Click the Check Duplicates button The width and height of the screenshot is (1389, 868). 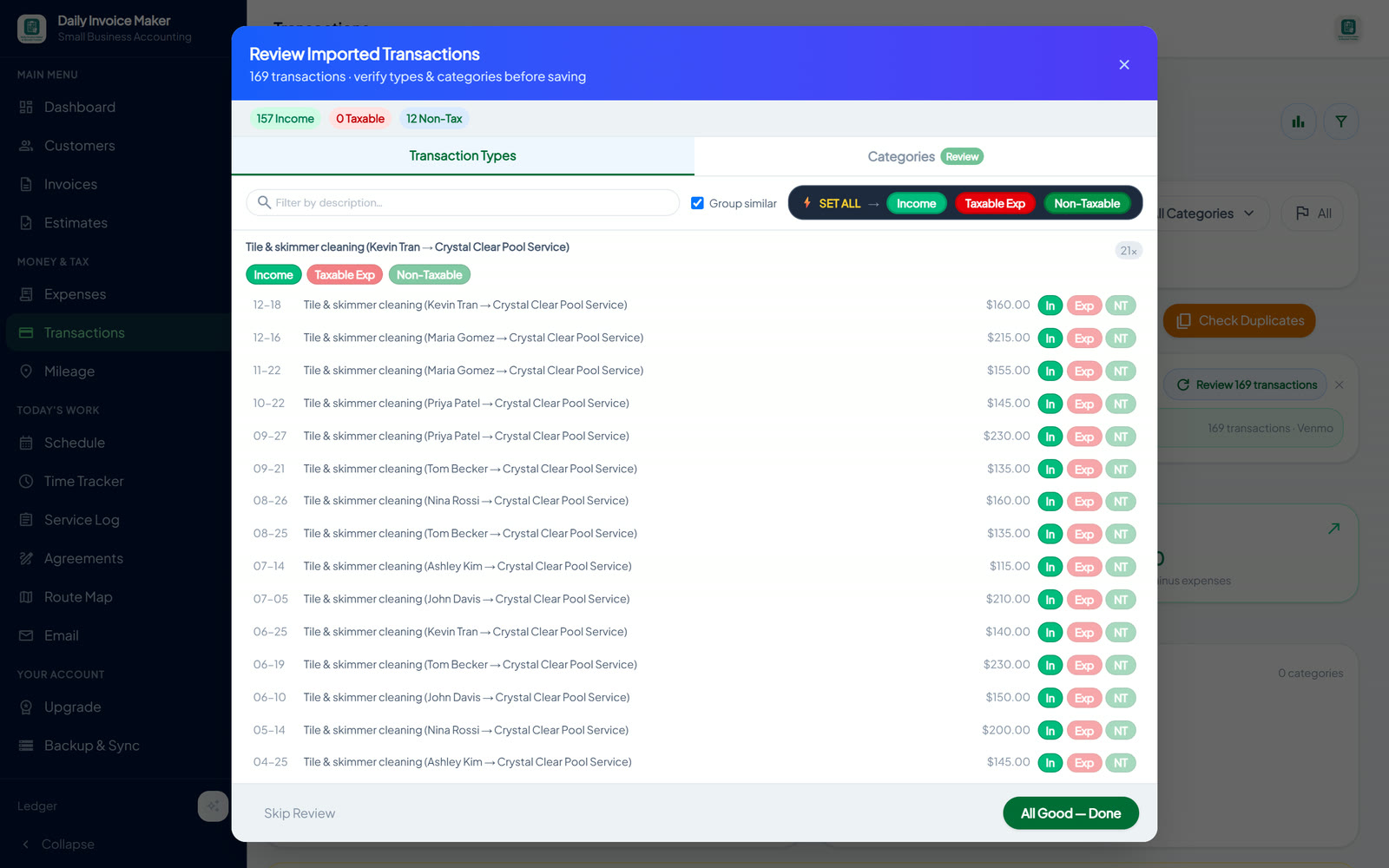pos(1240,320)
